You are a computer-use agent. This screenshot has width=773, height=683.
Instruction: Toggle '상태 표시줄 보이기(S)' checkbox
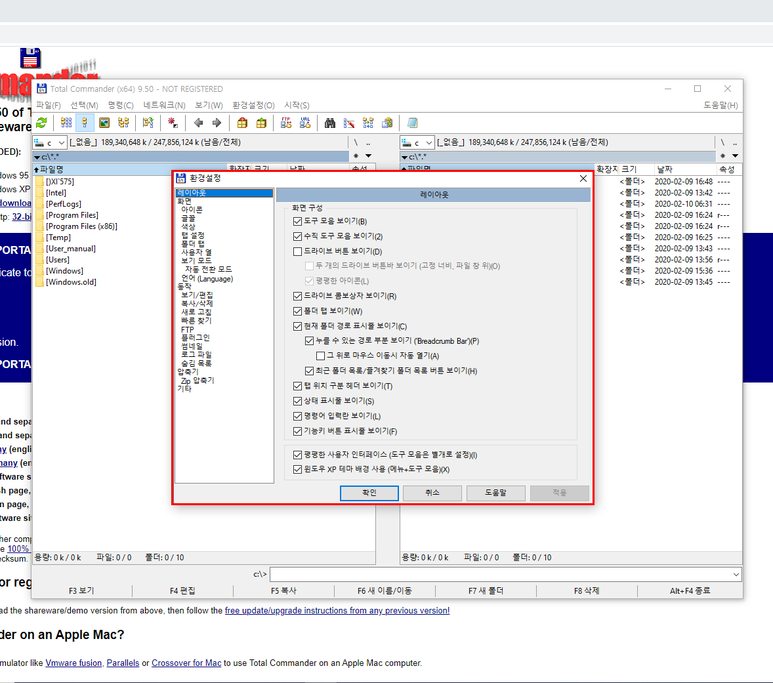(x=297, y=401)
